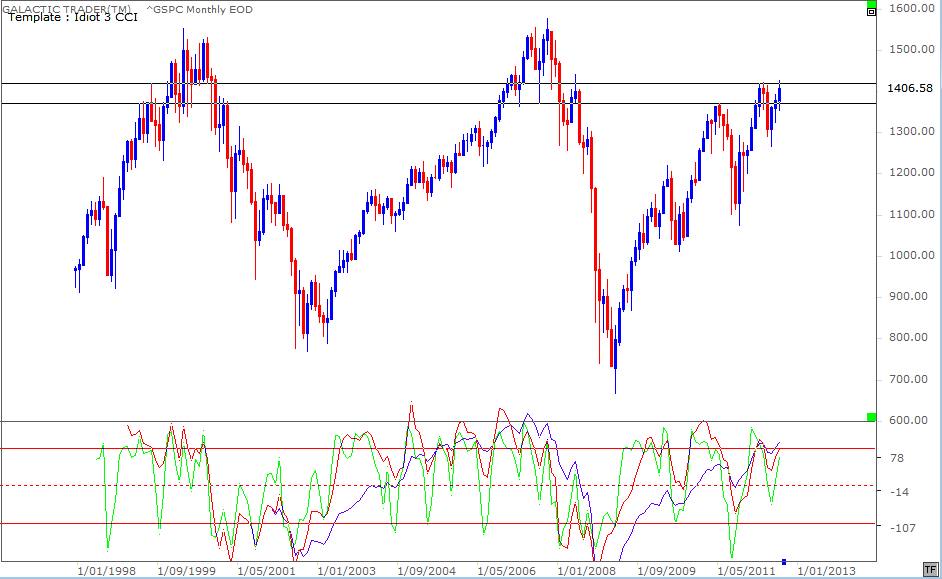Image resolution: width=942 pixels, height=579 pixels.
Task: Click the 1/01/2013 date label
Action: click(x=826, y=571)
